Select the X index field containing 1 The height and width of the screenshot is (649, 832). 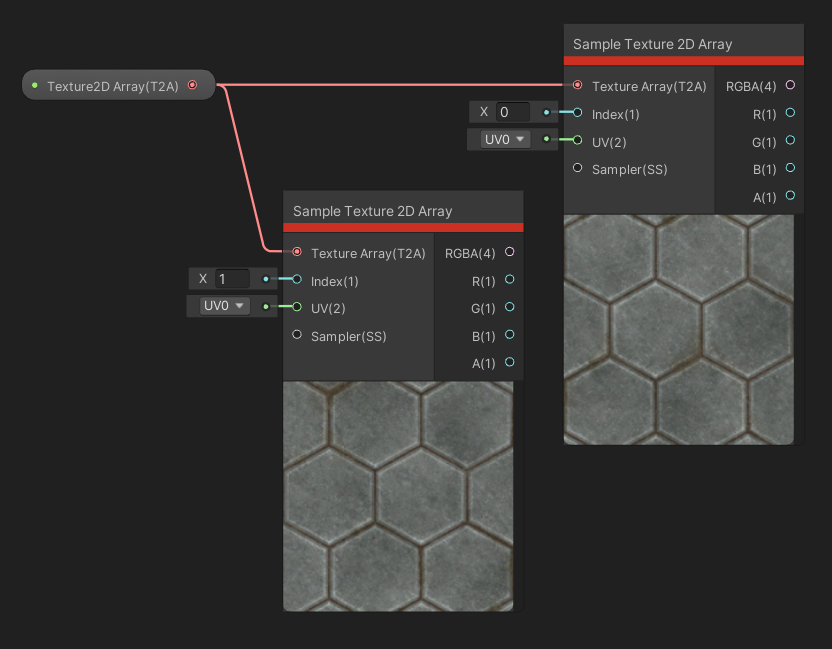pos(230,278)
